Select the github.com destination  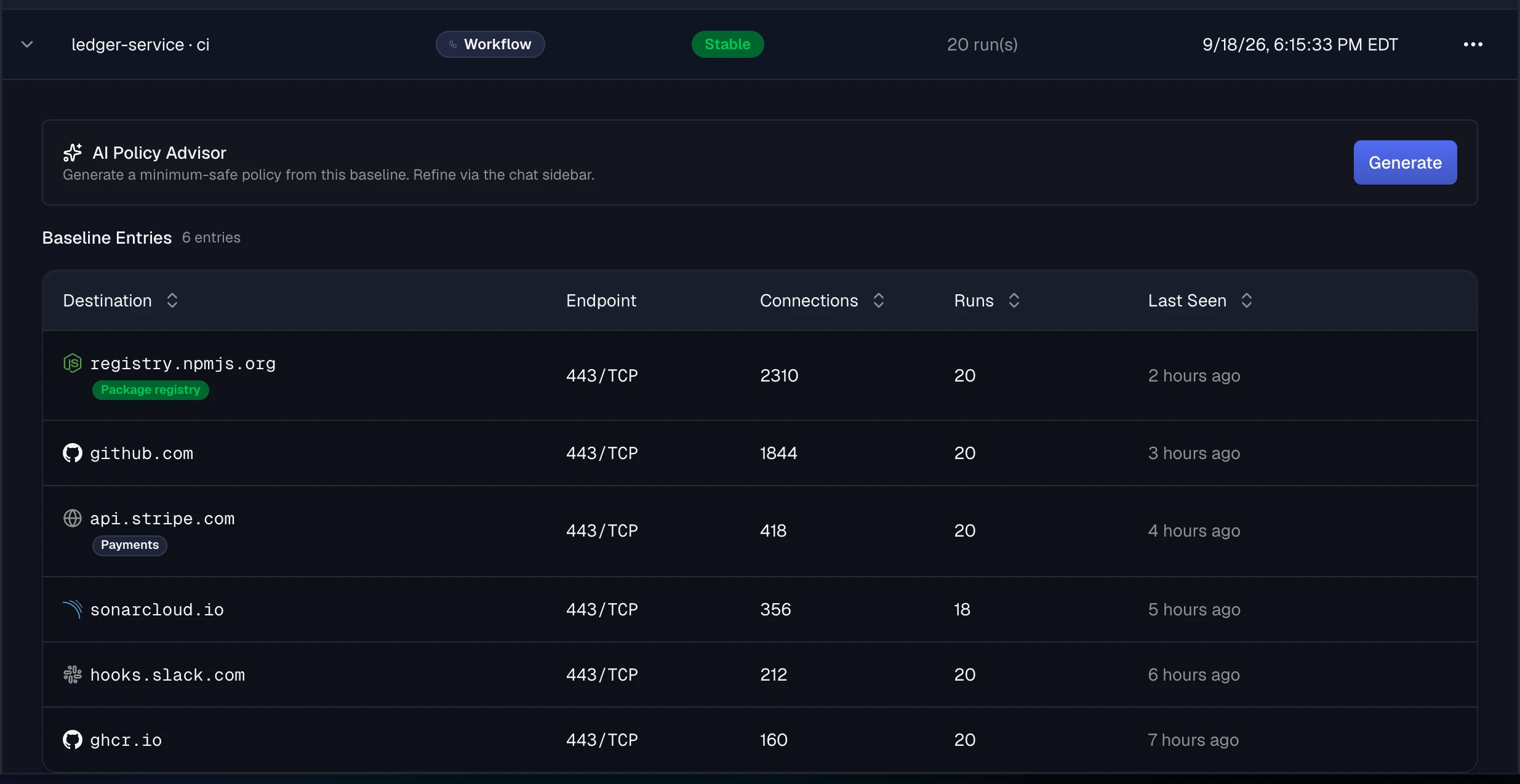coord(142,454)
